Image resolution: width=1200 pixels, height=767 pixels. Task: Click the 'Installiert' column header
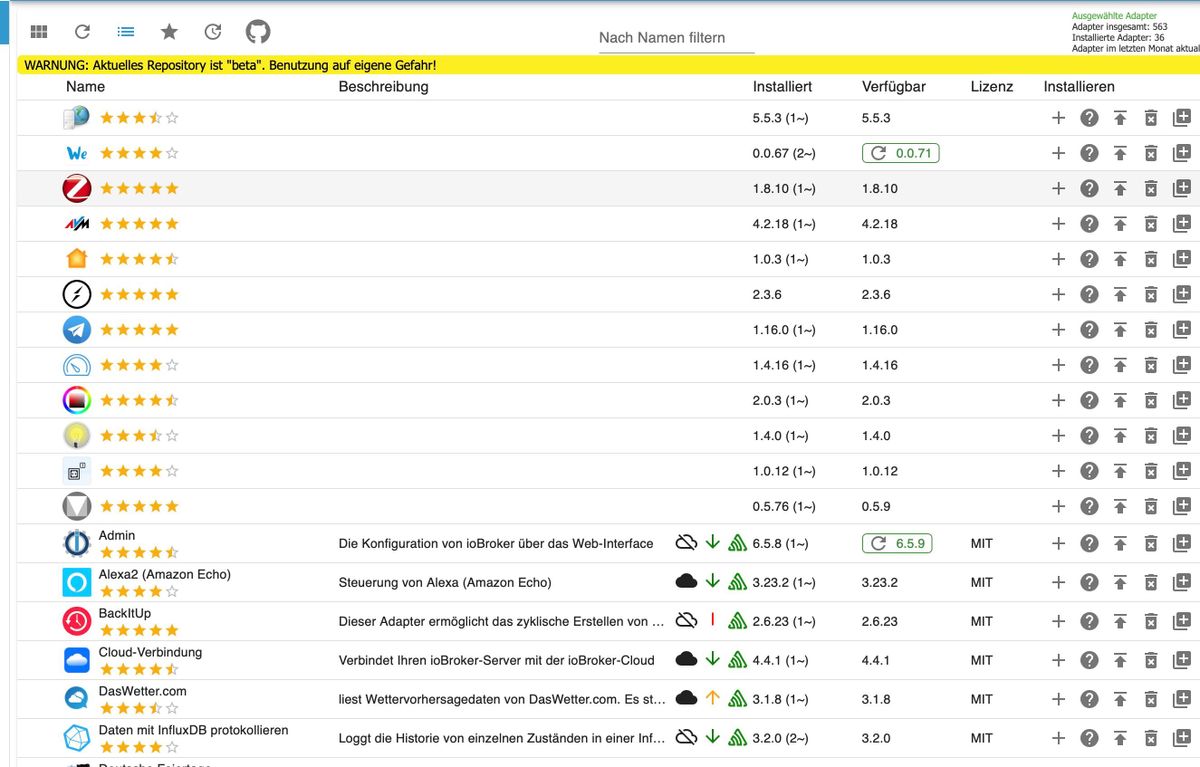tap(782, 87)
